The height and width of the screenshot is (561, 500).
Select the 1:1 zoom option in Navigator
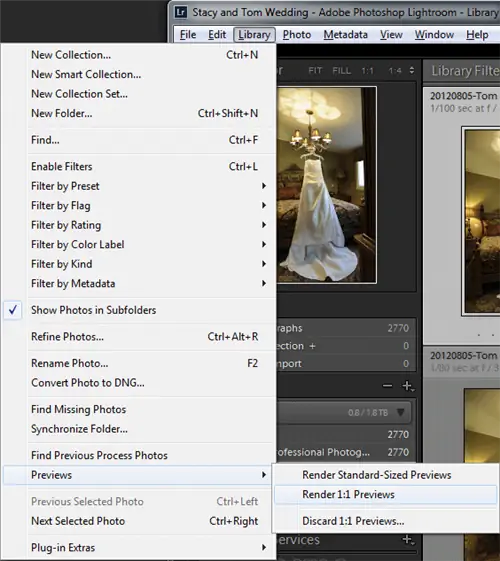tap(367, 70)
